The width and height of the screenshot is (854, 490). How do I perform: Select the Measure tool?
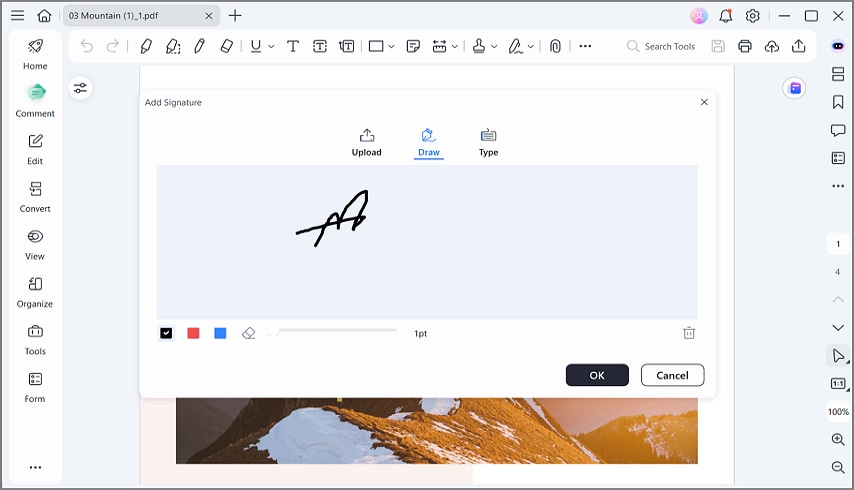440,46
